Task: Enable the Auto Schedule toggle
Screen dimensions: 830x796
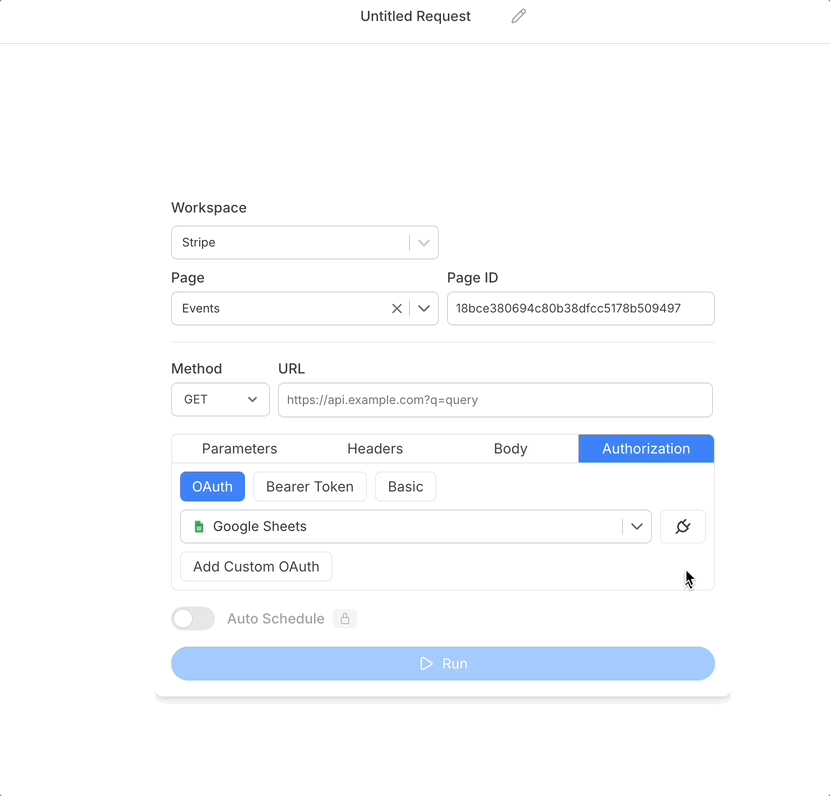Action: point(192,618)
